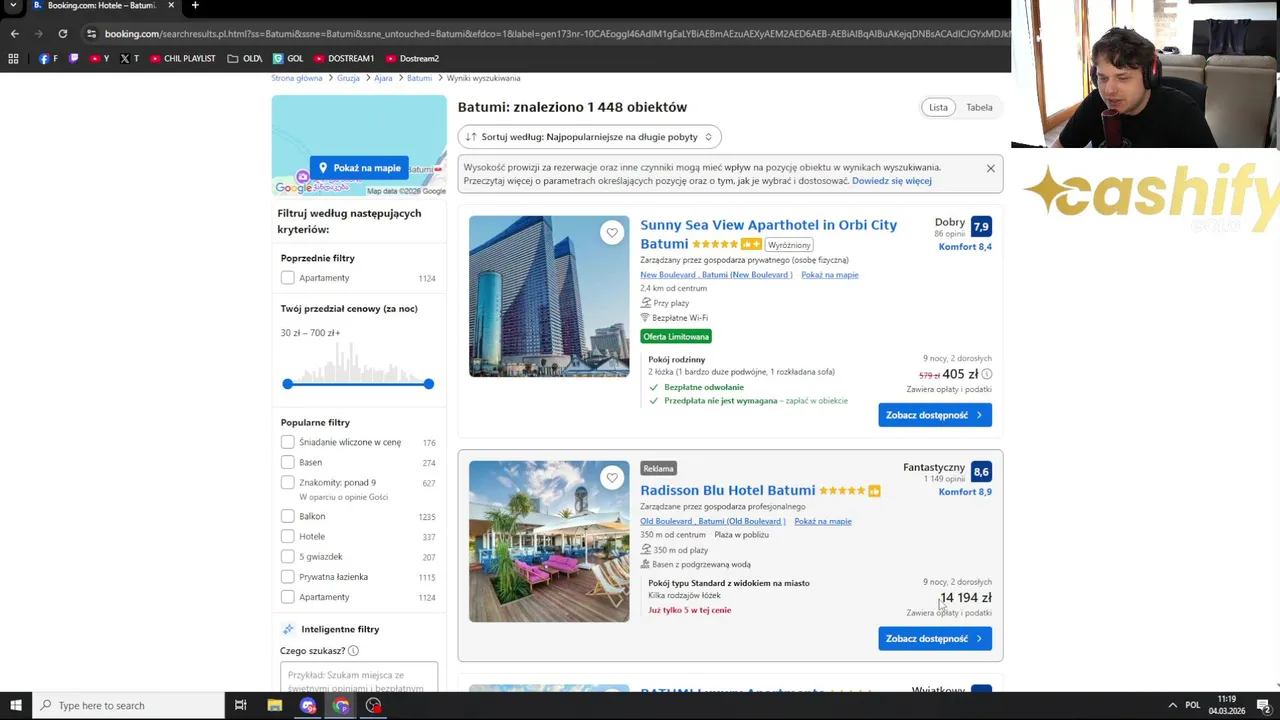
Task: Open a new browser tab
Action: [195, 5]
